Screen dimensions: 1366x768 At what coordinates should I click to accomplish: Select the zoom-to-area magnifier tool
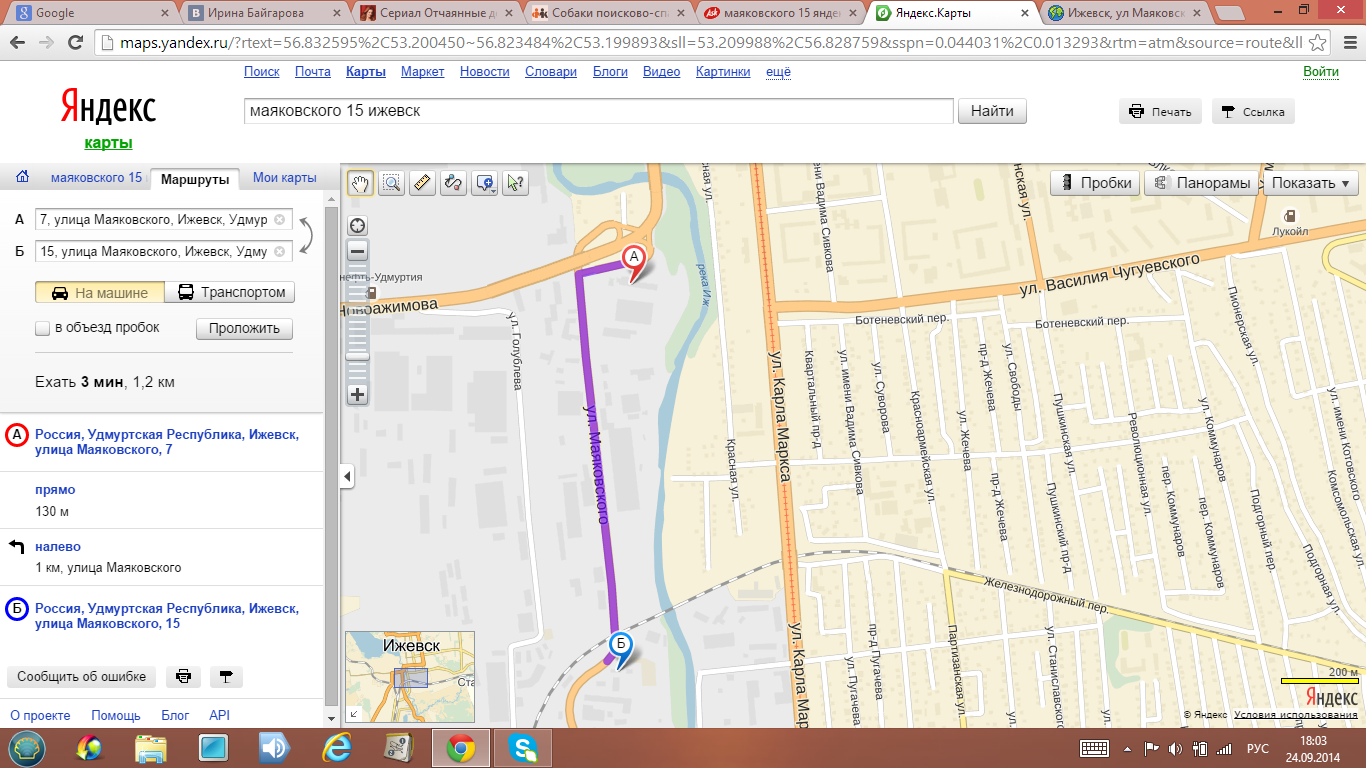point(392,183)
